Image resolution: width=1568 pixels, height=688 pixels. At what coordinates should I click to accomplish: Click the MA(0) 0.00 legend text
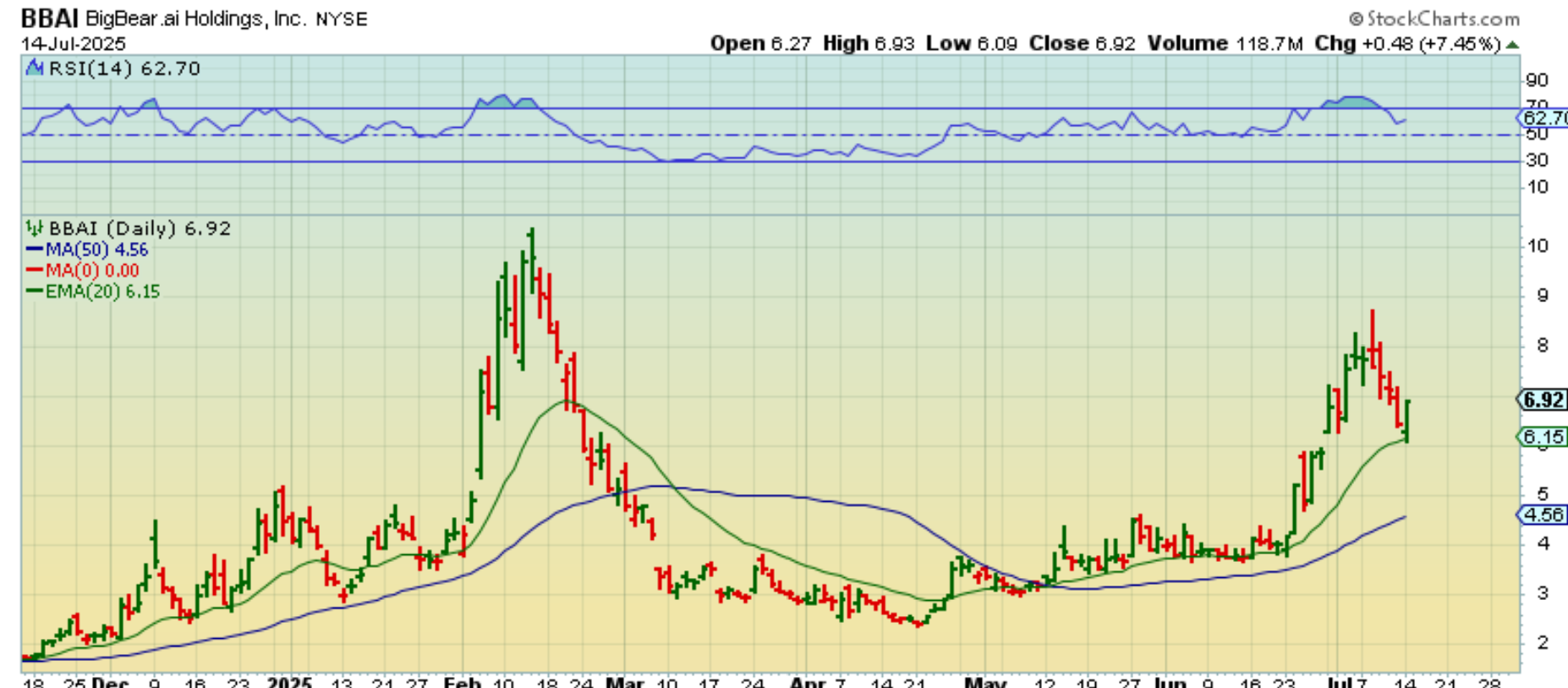coord(92,271)
